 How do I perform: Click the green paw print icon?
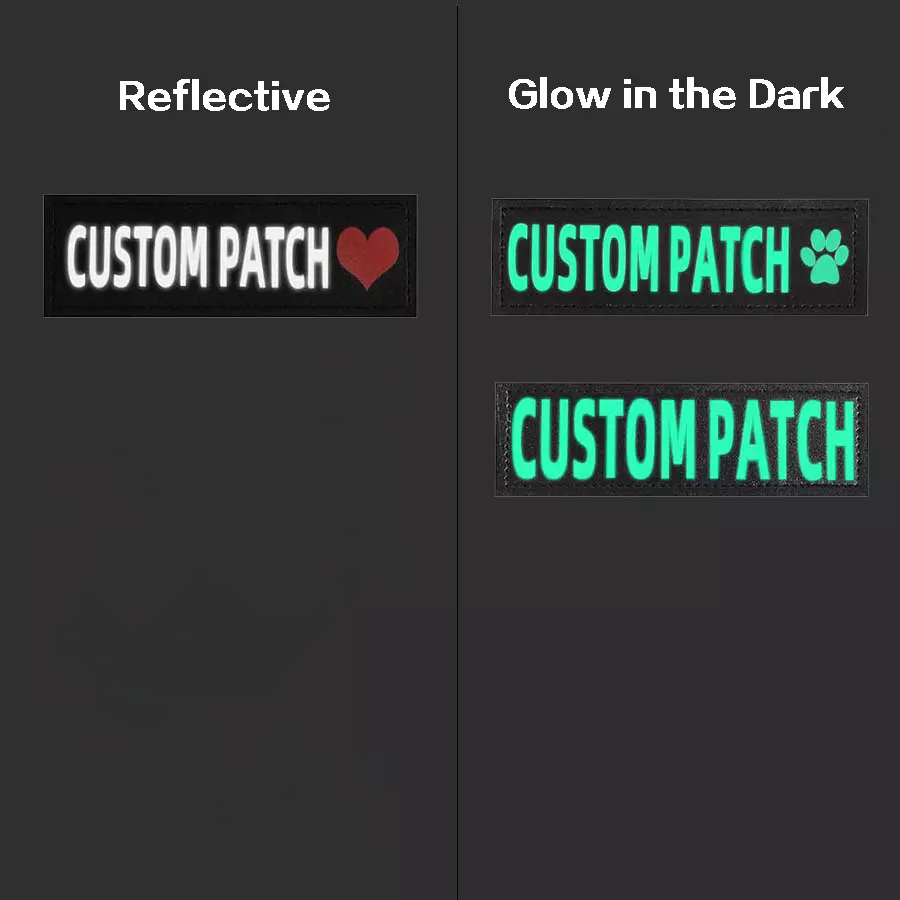(824, 256)
